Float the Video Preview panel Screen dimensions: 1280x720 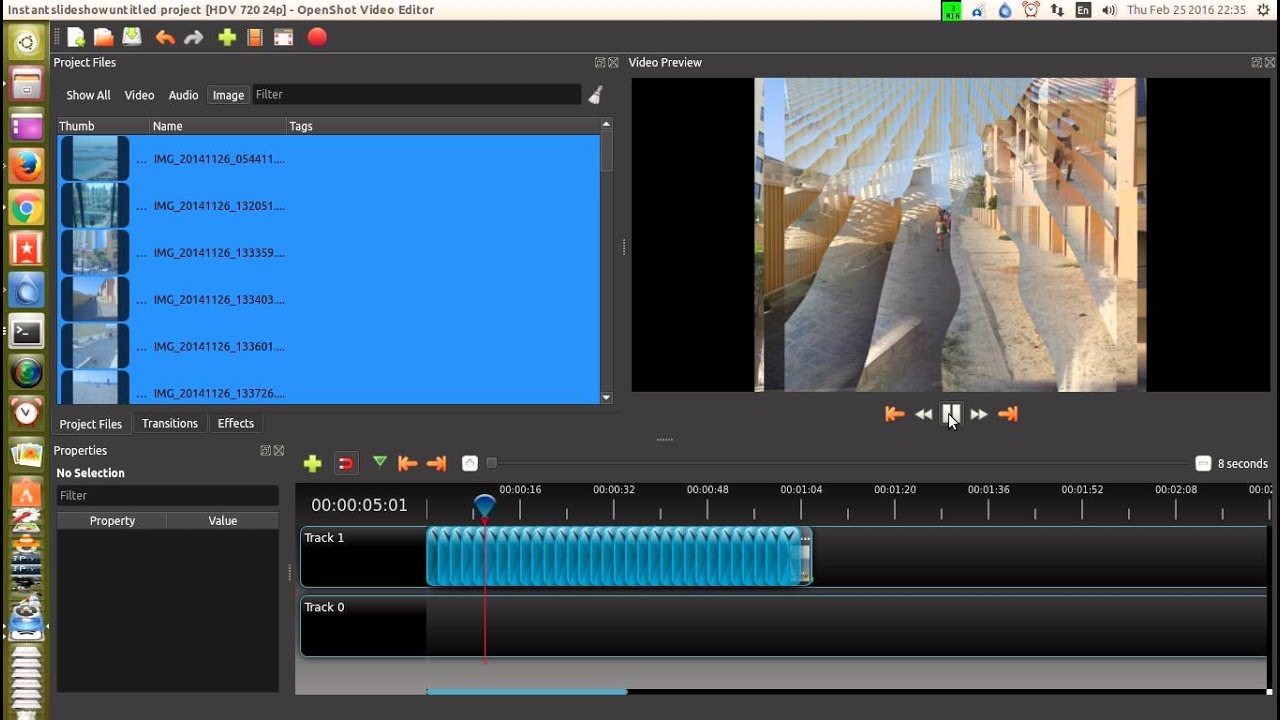coord(1256,62)
